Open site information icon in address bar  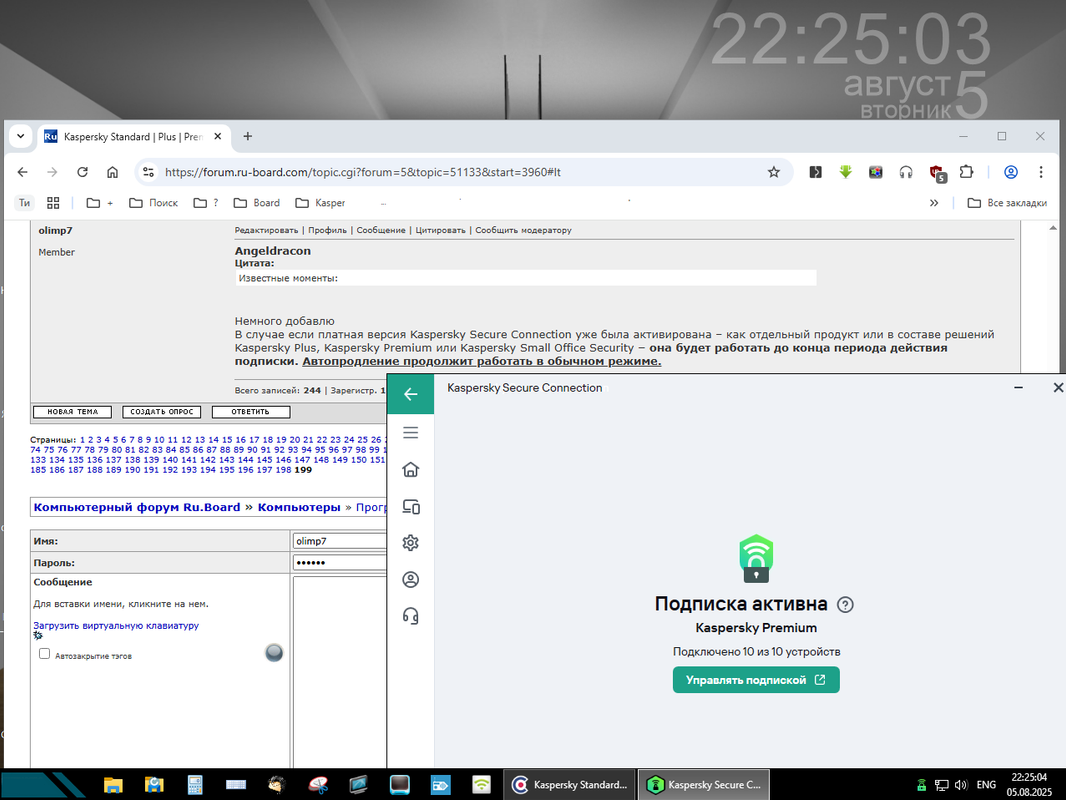pyautogui.click(x=148, y=172)
